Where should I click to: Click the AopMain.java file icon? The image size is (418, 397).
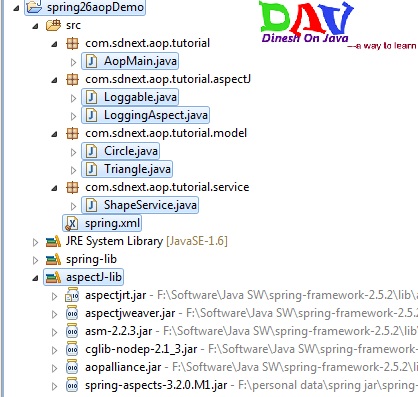[91, 61]
